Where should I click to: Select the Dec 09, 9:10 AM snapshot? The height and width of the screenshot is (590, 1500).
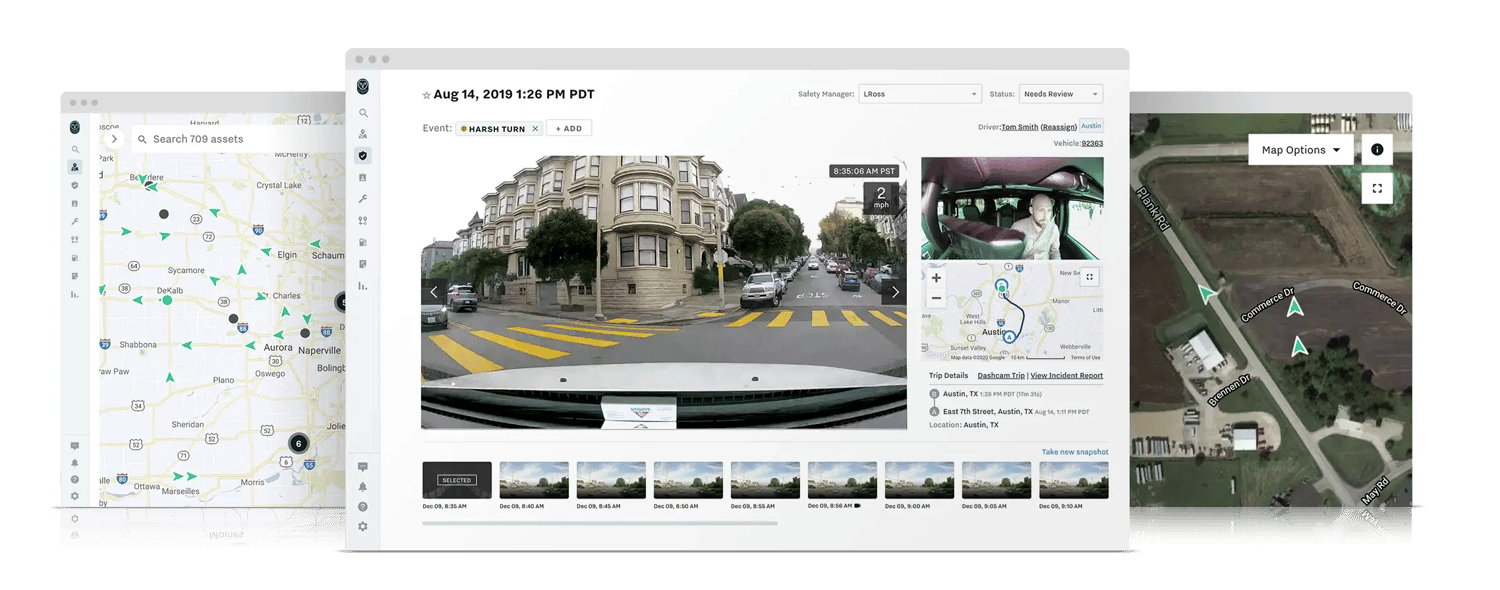point(1074,480)
